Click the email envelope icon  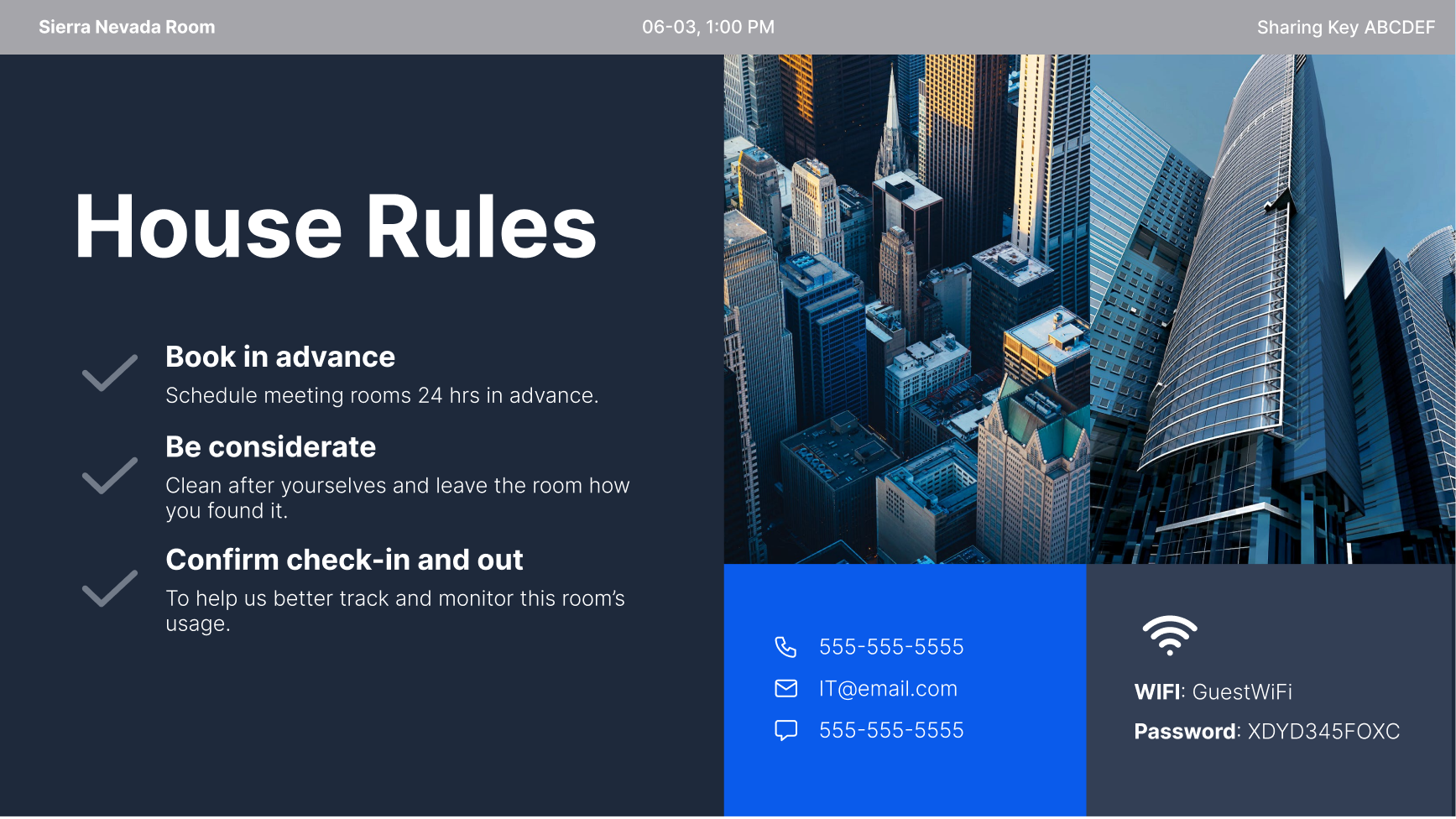pos(785,689)
